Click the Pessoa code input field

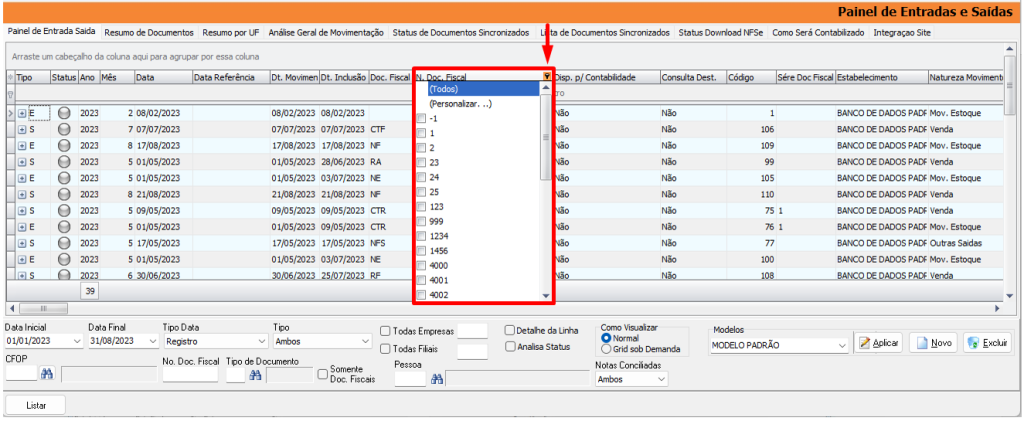pos(411,379)
